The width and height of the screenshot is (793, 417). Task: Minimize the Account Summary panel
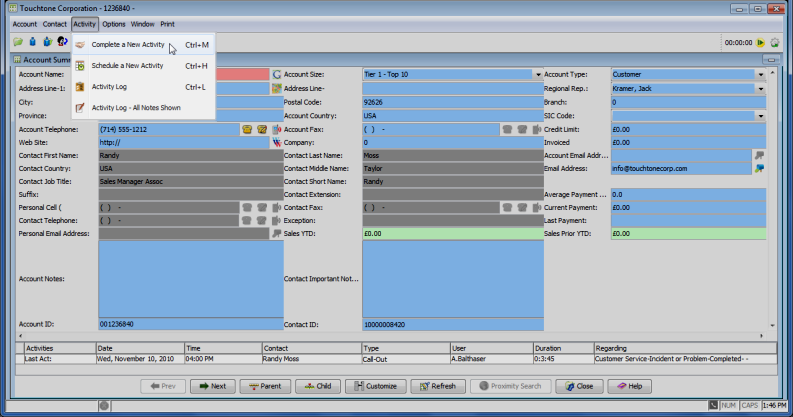tap(771, 60)
